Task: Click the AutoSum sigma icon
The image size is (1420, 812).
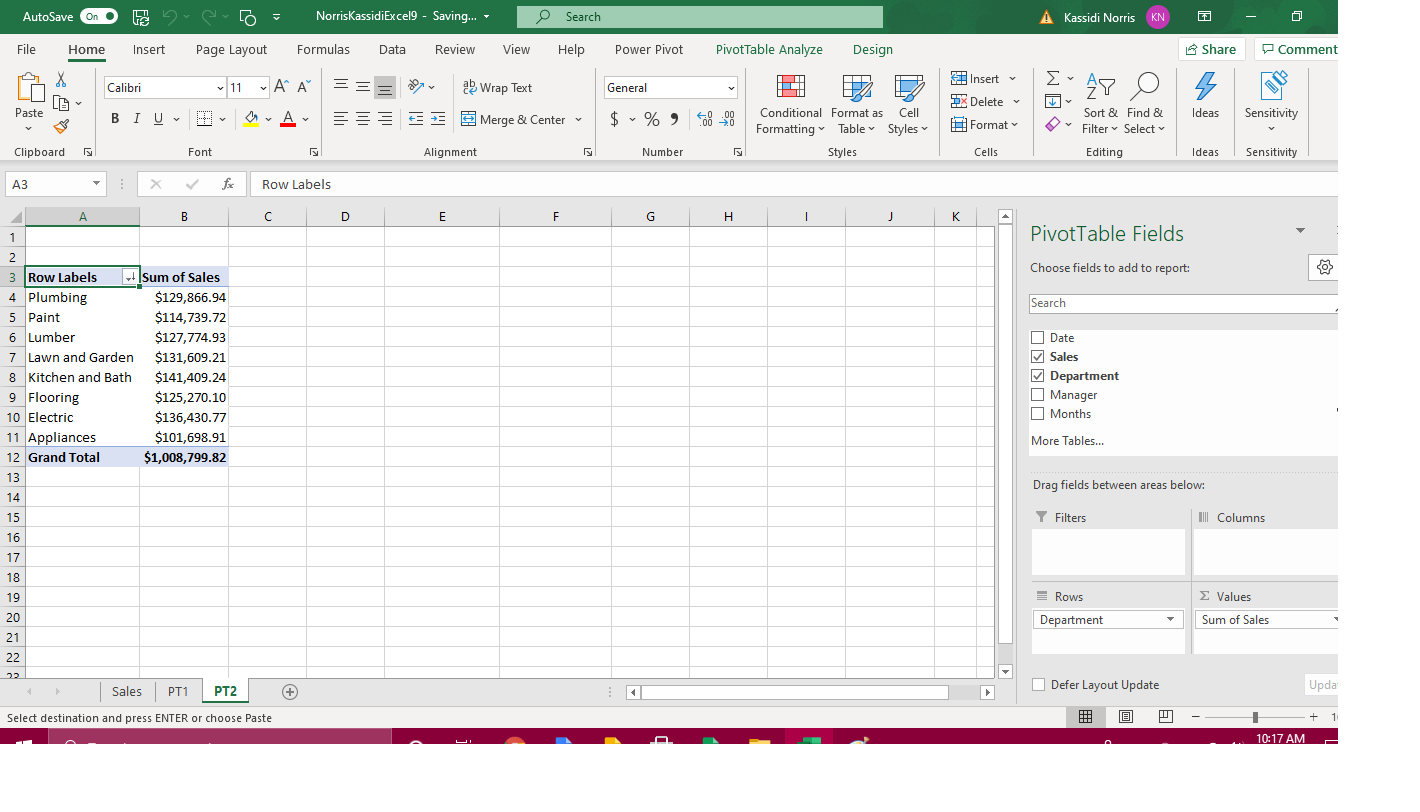Action: 1053,78
